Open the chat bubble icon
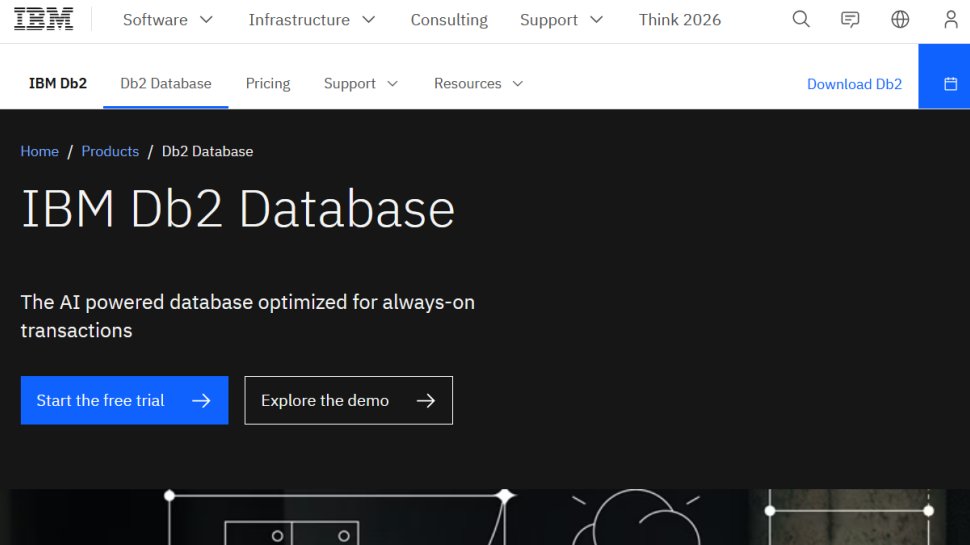 coord(850,20)
